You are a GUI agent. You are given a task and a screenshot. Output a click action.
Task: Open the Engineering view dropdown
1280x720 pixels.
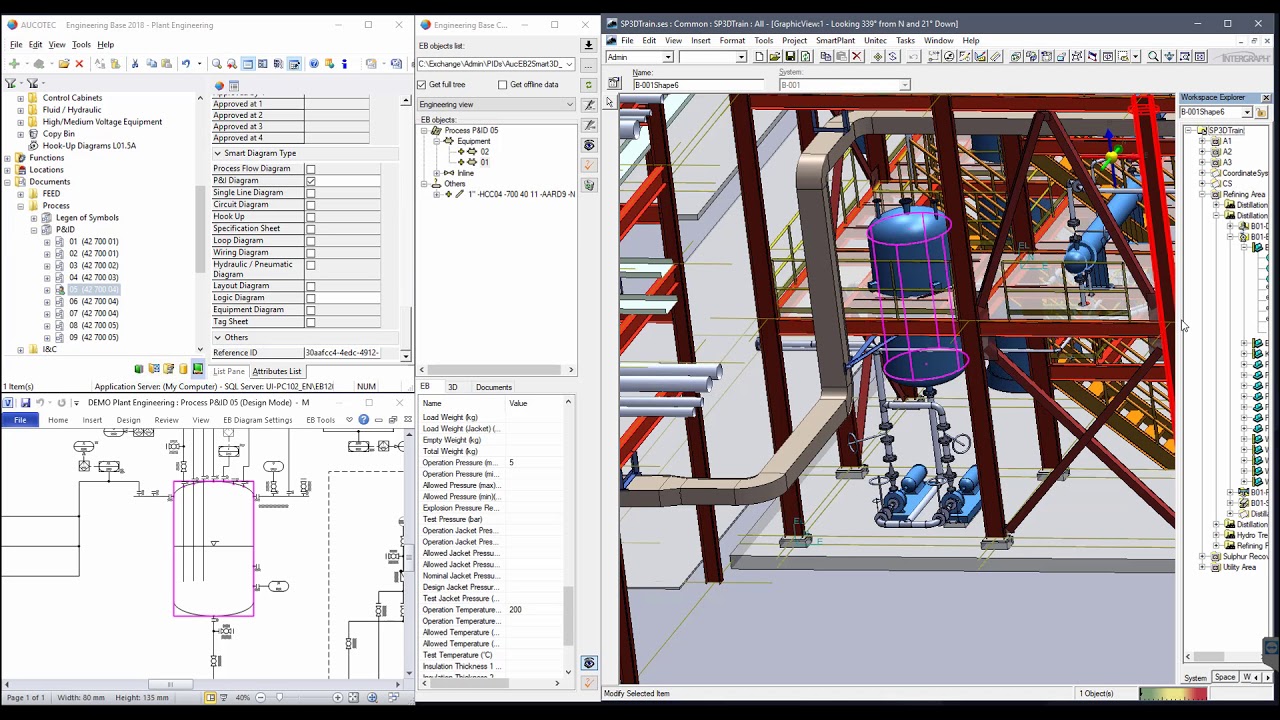(x=570, y=105)
